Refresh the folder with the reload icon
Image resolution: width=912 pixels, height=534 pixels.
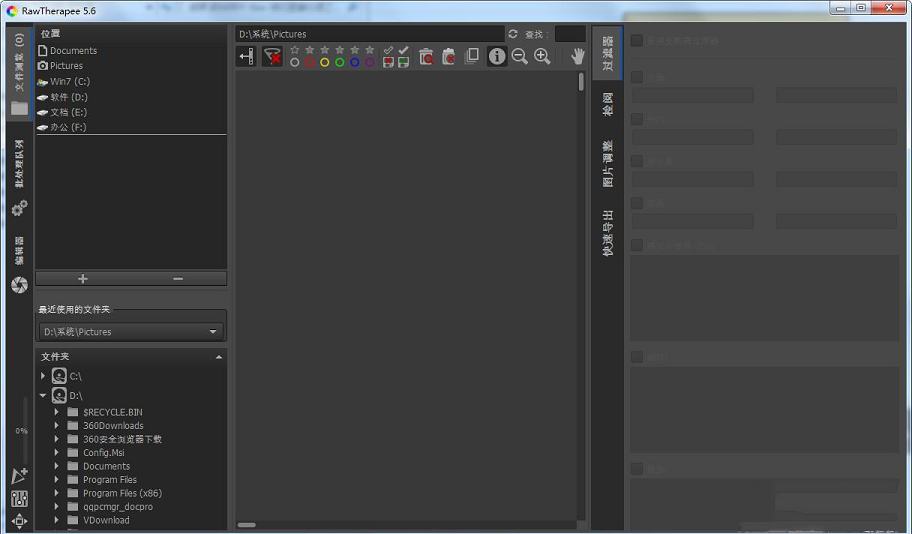click(x=513, y=34)
